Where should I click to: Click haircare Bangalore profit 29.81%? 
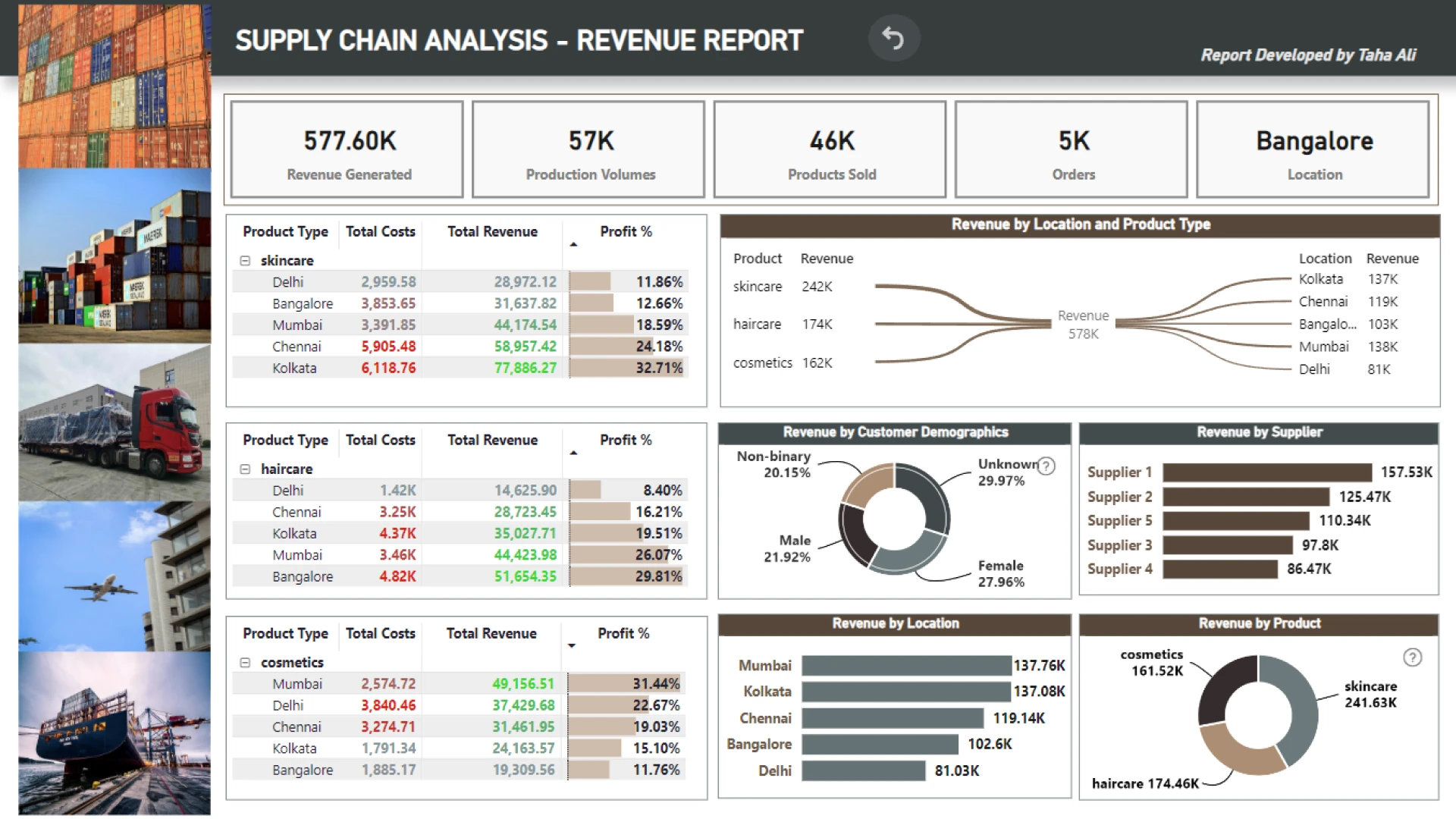tap(659, 577)
